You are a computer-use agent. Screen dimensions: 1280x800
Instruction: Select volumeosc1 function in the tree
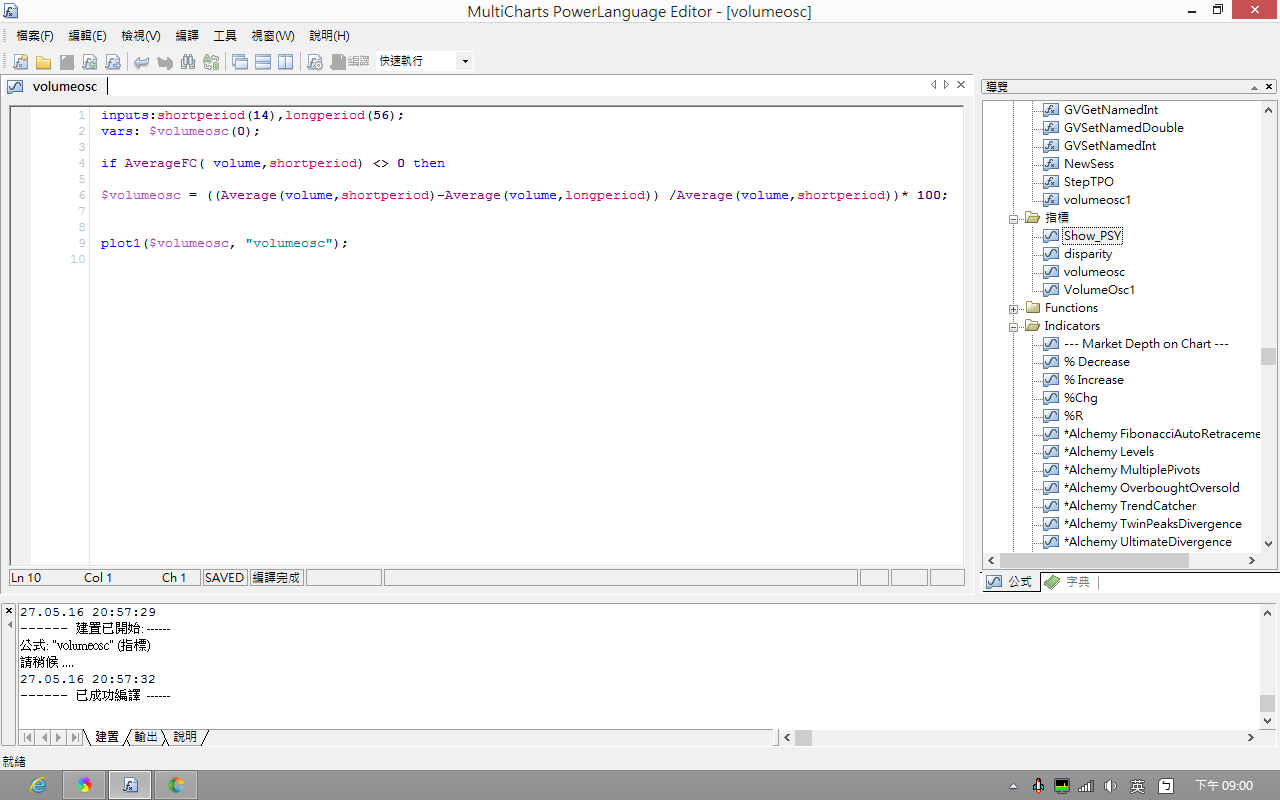1097,200
